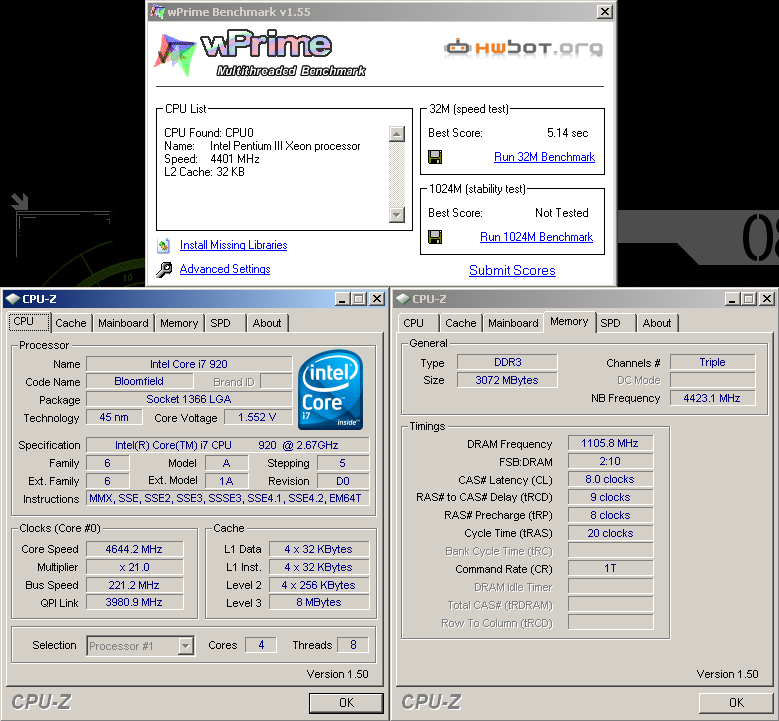Click the NB Frequency value '4423.1 MHz'
779x721 pixels.
[x=712, y=398]
